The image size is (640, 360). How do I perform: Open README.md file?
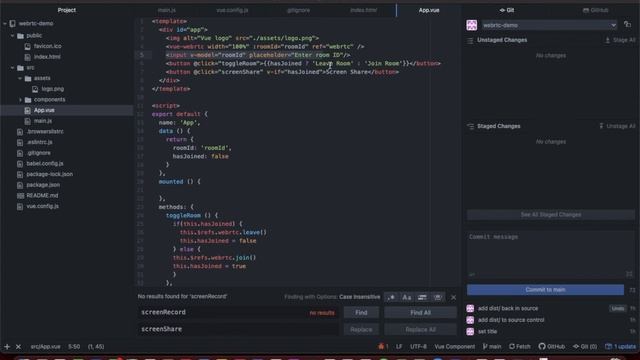(42, 196)
